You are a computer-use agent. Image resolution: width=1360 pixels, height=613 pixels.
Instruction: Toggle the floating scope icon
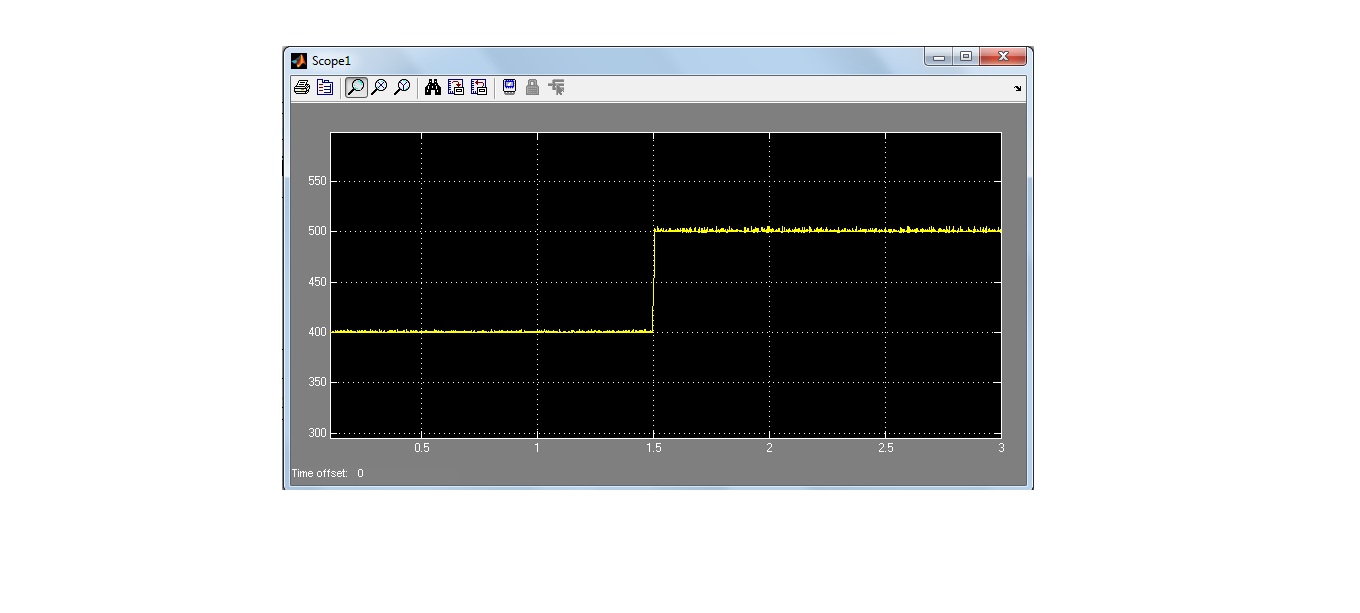(x=509, y=88)
